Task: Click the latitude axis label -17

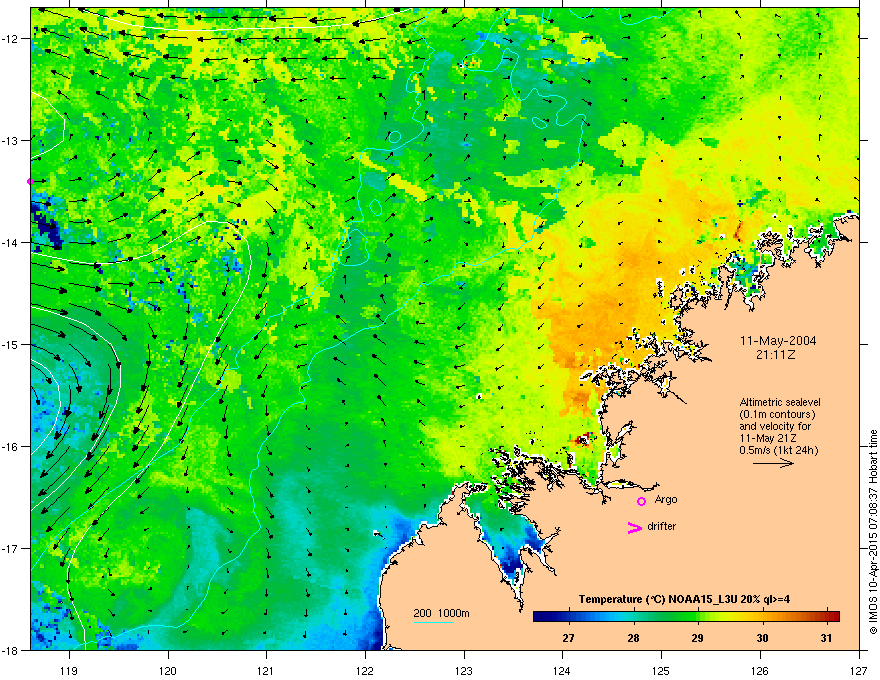Action: (11, 548)
